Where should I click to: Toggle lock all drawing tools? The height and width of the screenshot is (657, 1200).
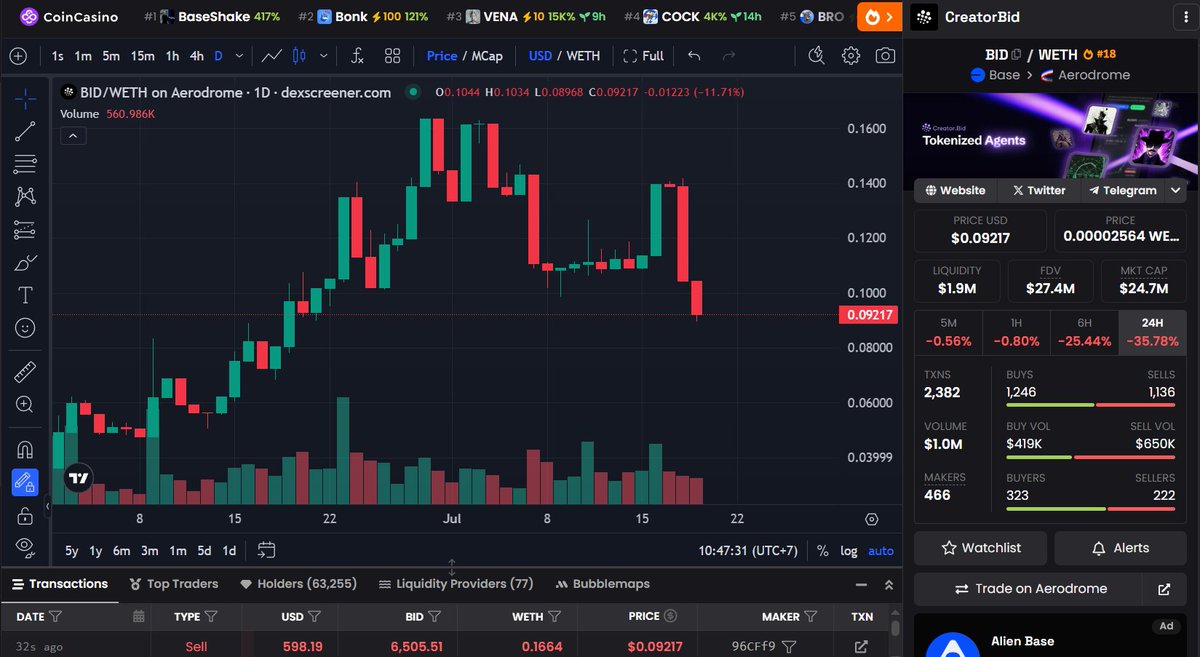26,515
